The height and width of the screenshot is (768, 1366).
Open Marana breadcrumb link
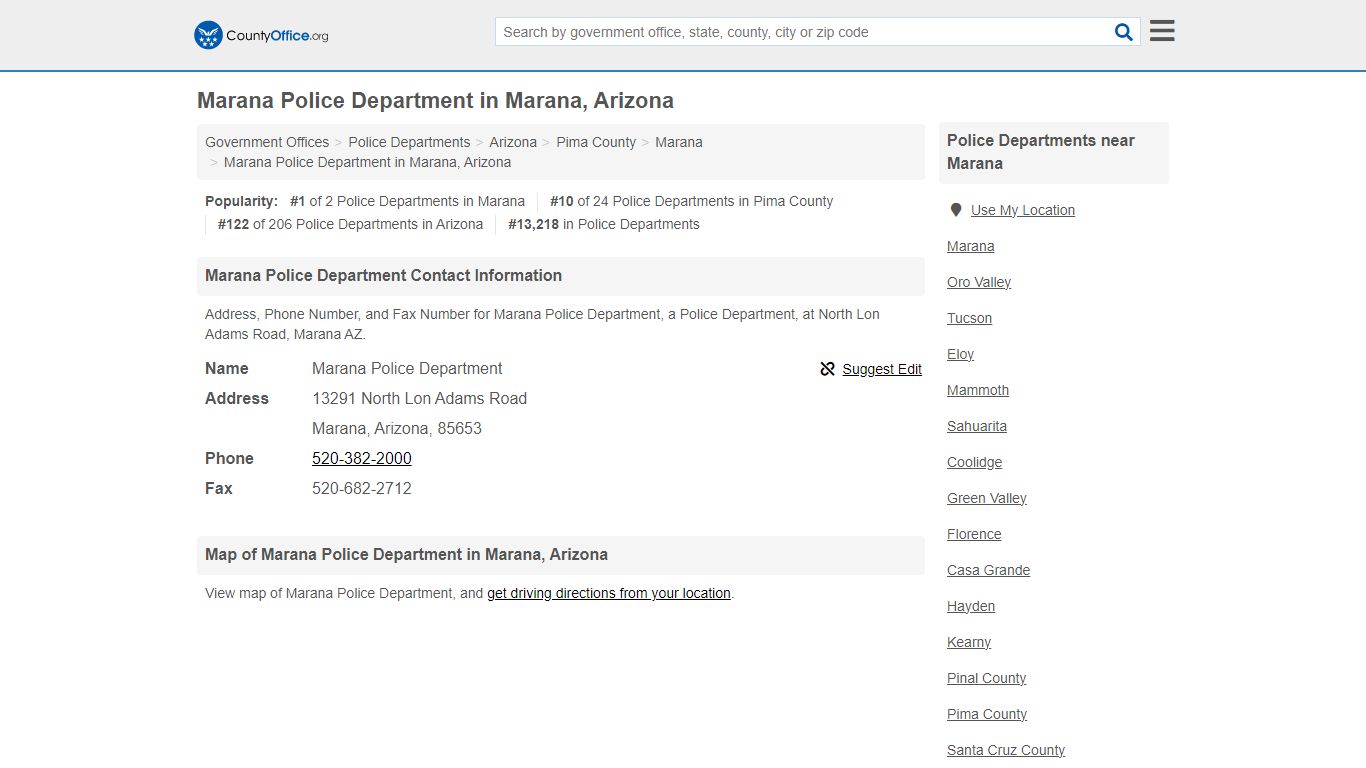(x=679, y=142)
